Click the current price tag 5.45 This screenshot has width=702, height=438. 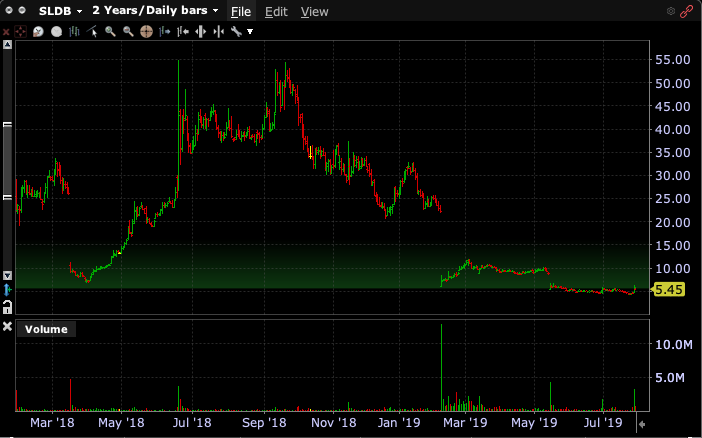669,289
